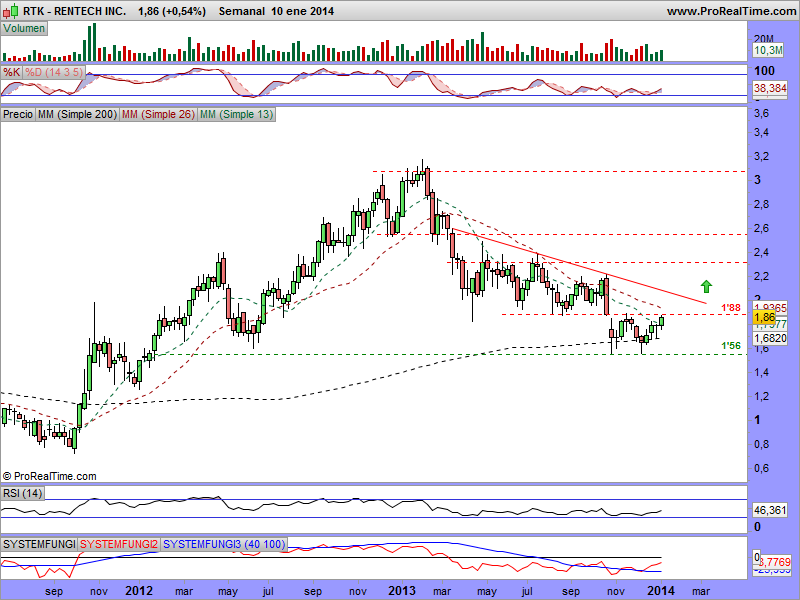This screenshot has width=800, height=600.
Task: Click the top red dashed resistance line near 3
Action: click(x=560, y=171)
